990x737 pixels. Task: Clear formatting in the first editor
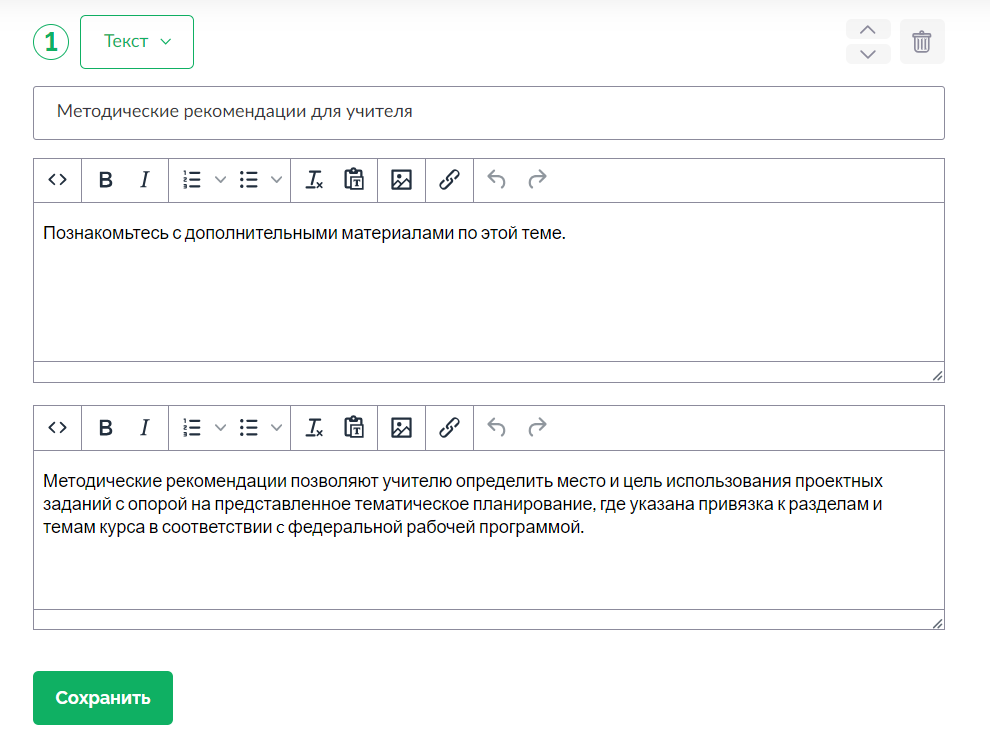point(314,180)
